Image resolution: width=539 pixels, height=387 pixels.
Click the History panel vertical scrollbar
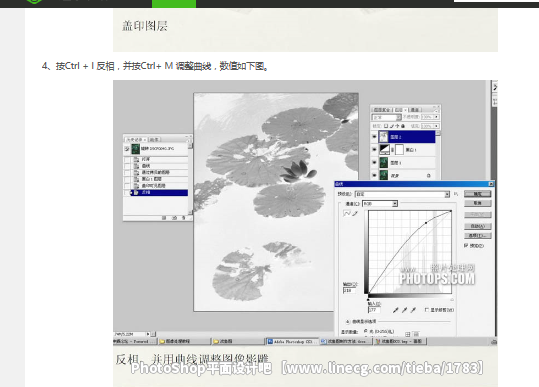(x=190, y=179)
